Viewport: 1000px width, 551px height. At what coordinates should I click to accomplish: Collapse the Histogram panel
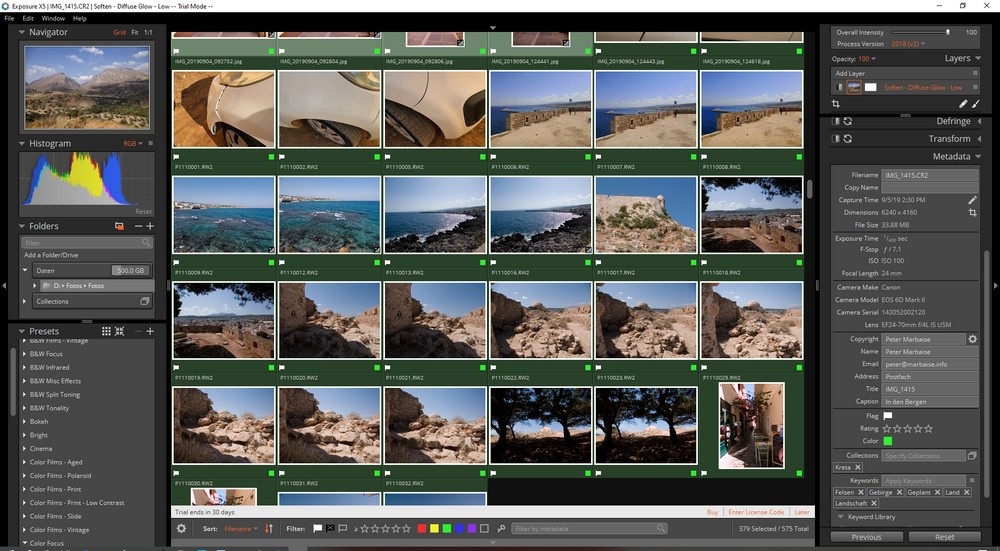22,143
